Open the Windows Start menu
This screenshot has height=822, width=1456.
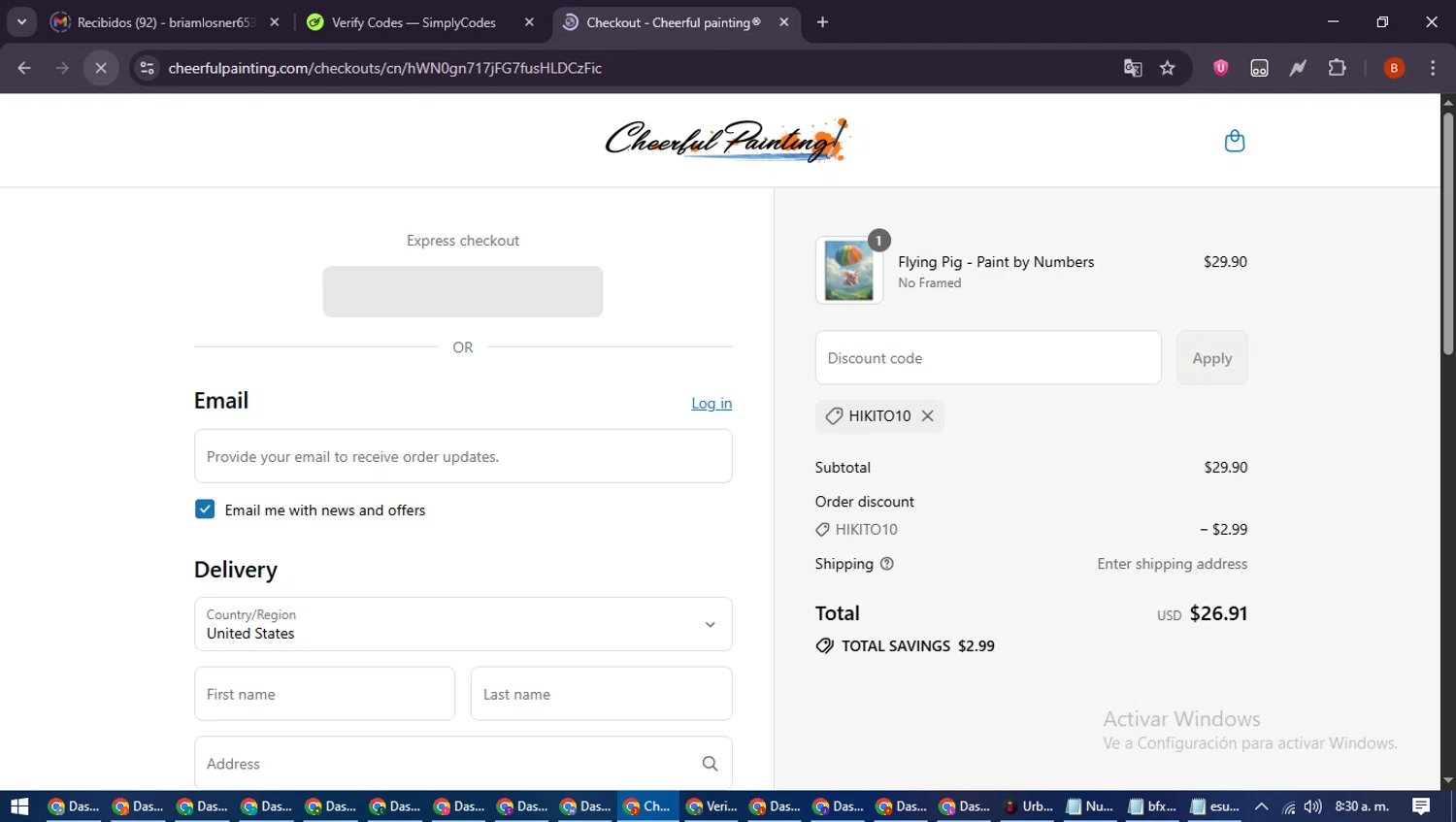click(x=19, y=806)
